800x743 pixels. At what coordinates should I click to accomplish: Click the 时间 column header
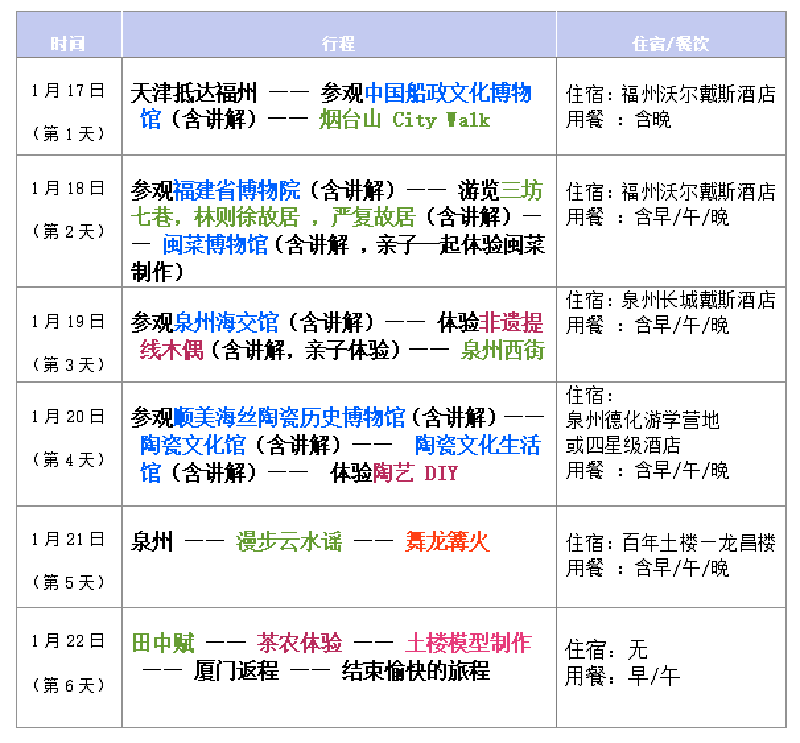click(x=68, y=44)
